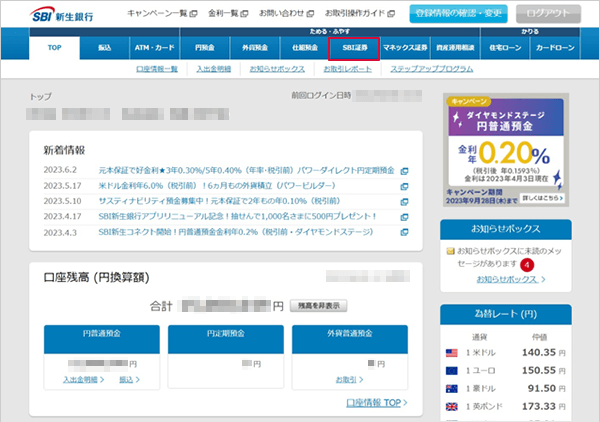Open お取引操作ガイド link in header
The height and width of the screenshot is (422, 600).
355,13
